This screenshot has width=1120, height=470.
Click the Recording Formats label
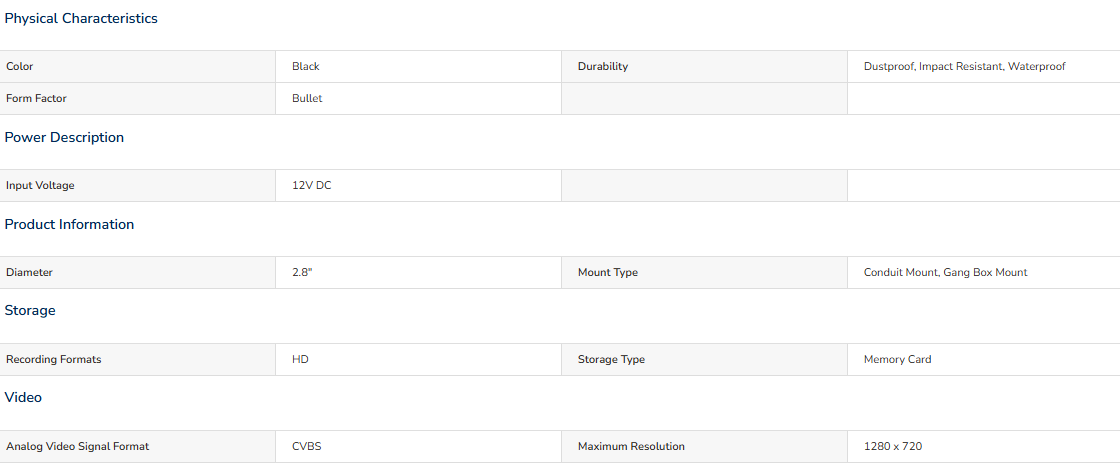[x=54, y=359]
